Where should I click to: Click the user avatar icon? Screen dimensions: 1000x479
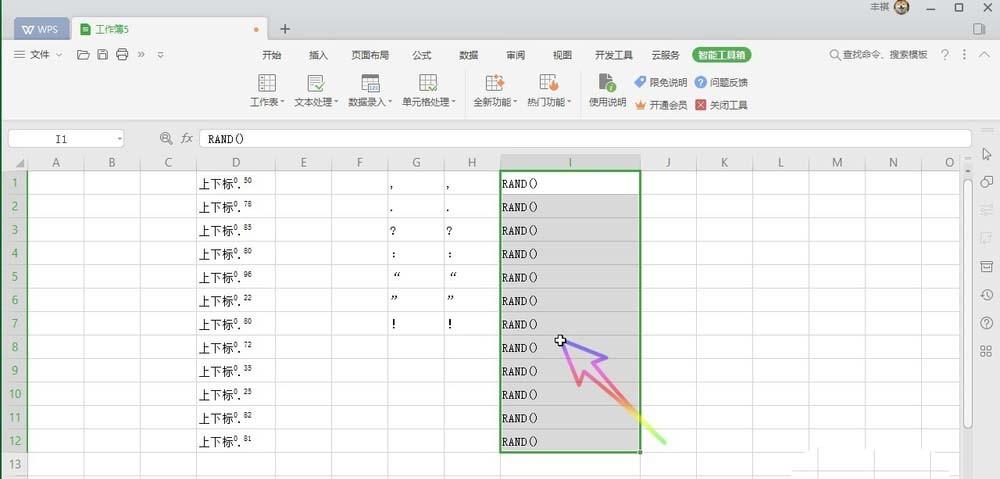pos(901,8)
